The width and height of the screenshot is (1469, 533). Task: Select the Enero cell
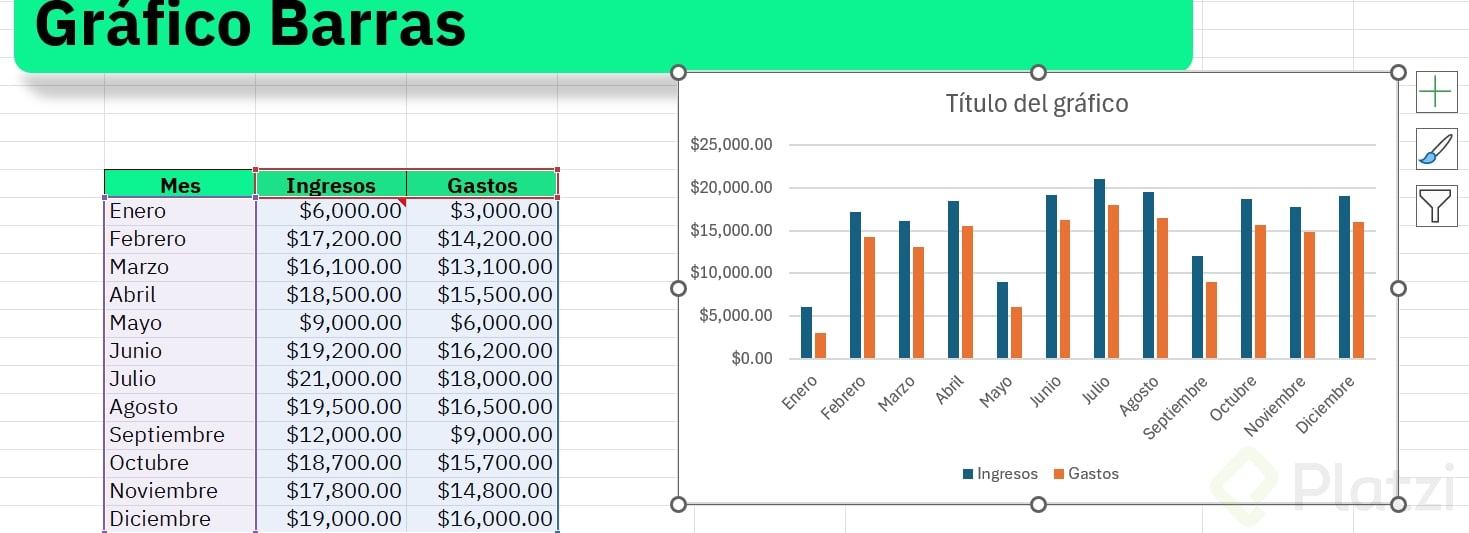(x=180, y=211)
